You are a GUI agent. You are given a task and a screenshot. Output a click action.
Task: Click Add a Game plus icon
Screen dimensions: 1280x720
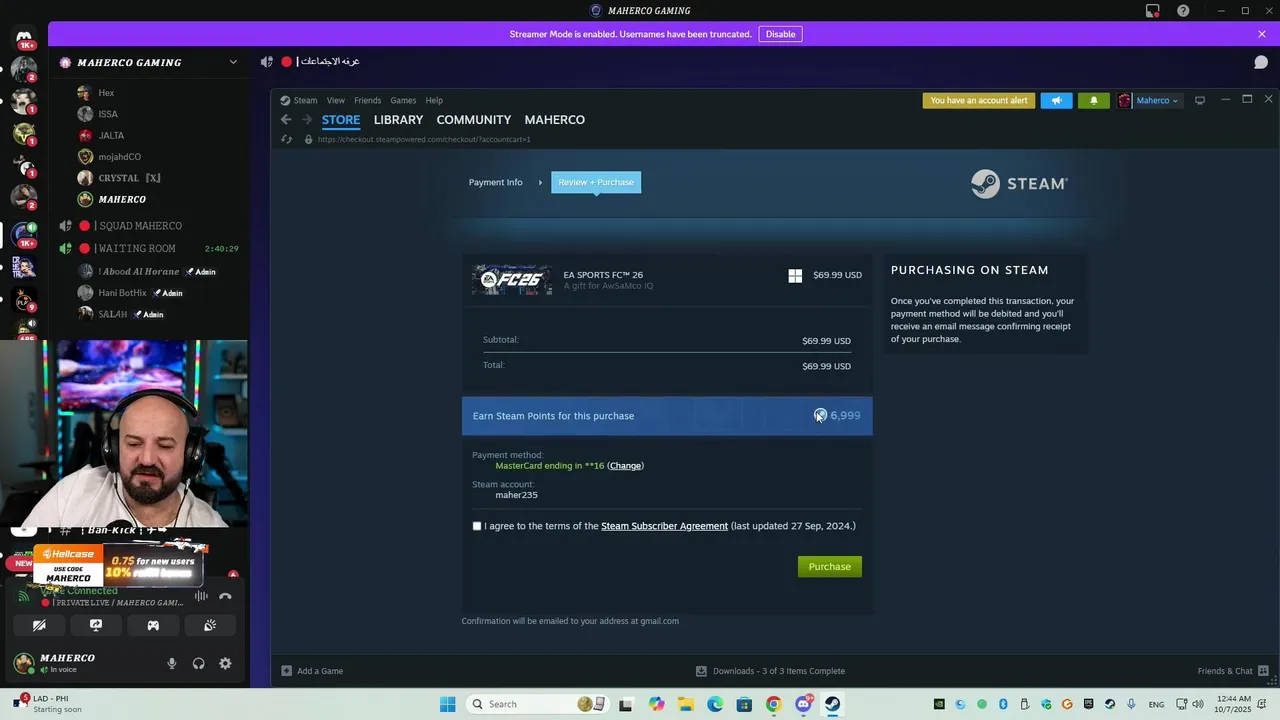286,671
